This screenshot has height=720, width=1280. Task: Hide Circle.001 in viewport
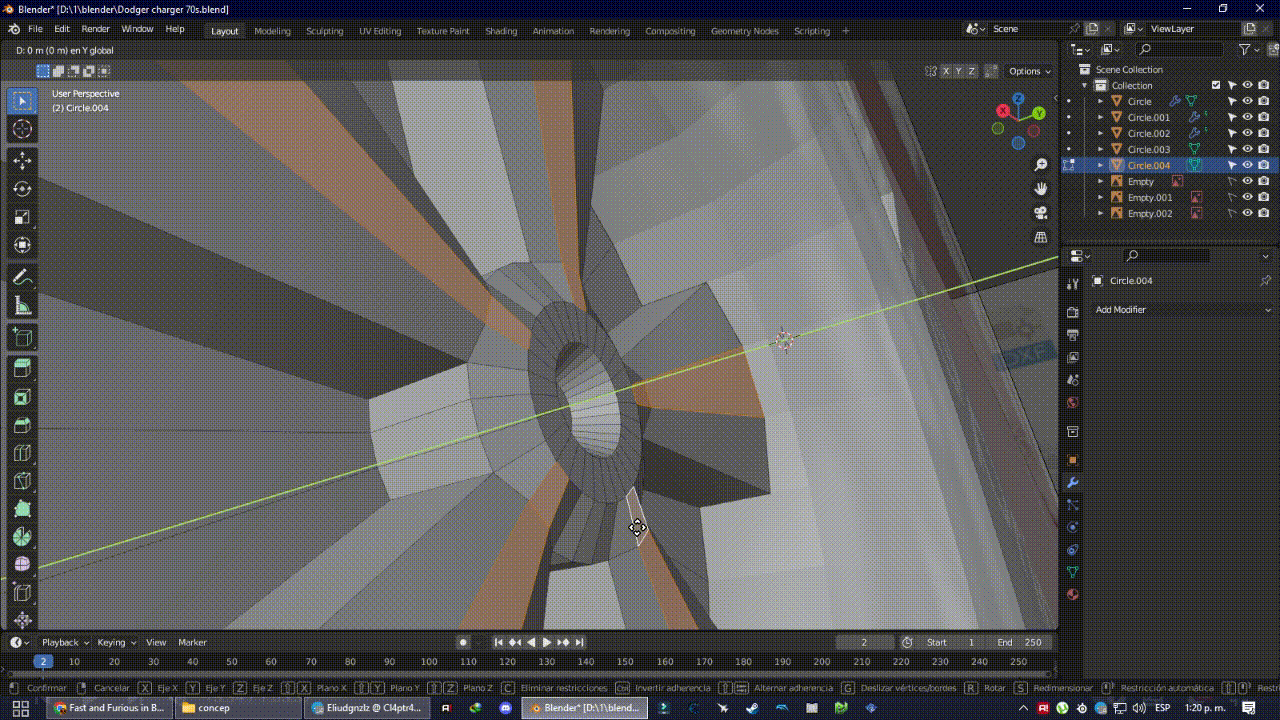coord(1247,117)
